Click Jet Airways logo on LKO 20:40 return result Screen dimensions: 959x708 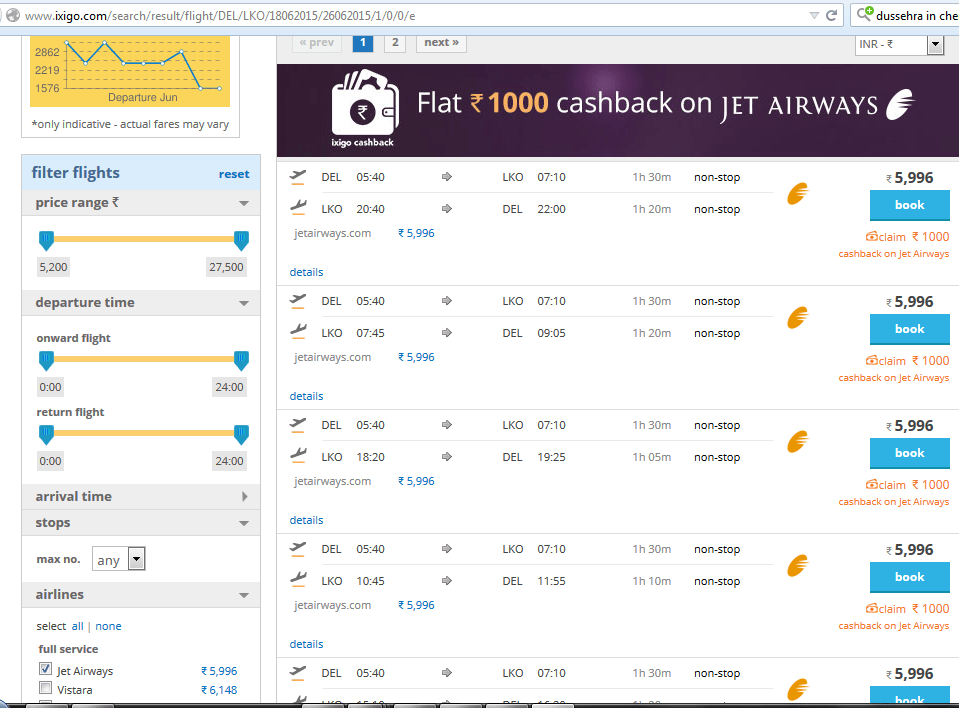798,194
